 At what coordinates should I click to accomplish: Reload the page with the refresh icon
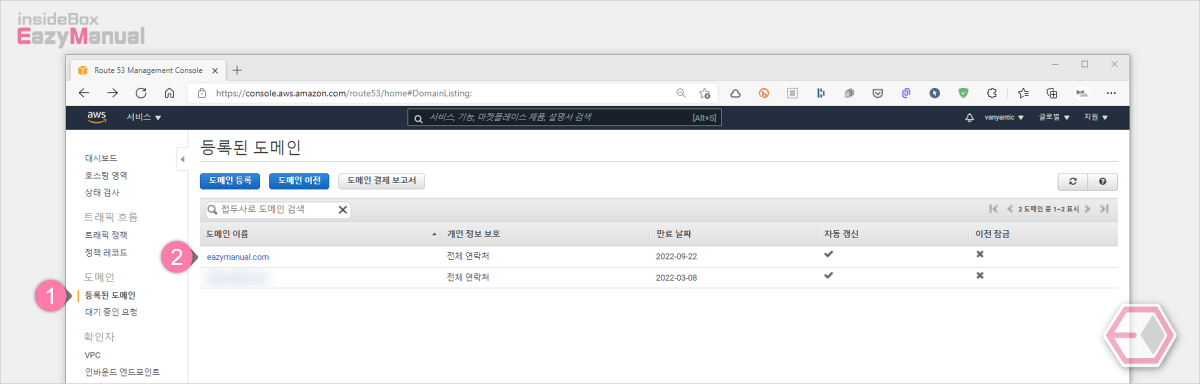(141, 92)
